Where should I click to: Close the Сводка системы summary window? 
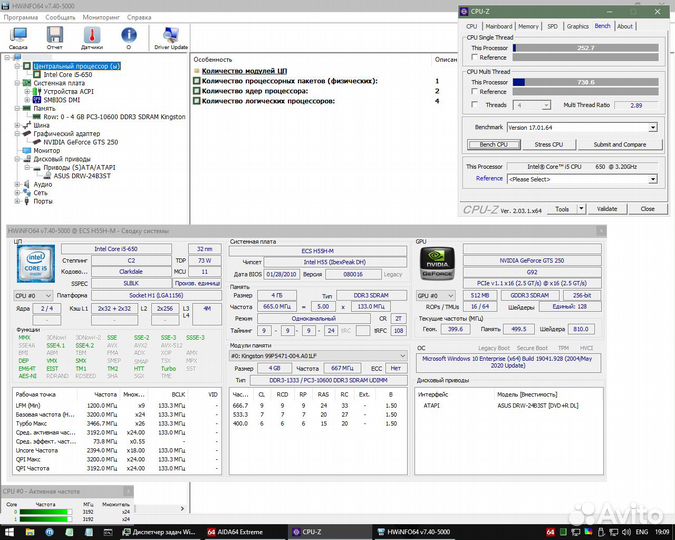coord(601,231)
